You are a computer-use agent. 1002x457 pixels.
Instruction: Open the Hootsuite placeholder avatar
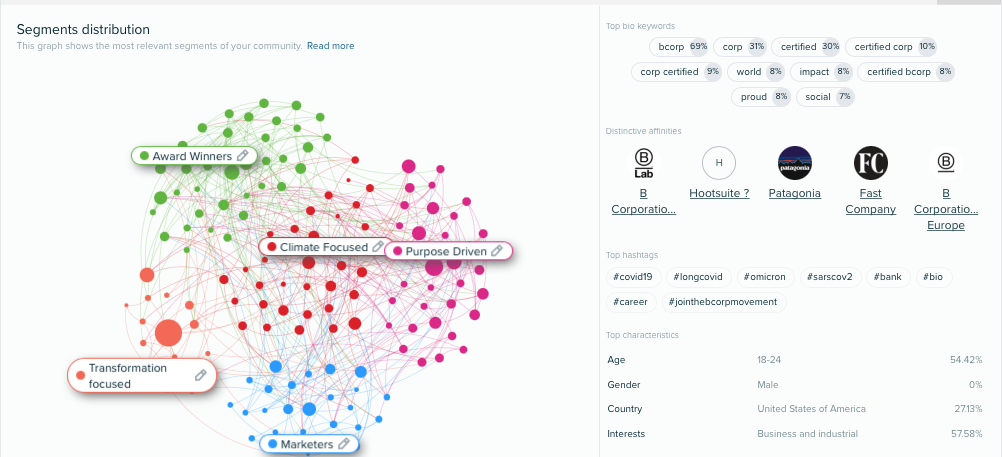click(x=719, y=163)
